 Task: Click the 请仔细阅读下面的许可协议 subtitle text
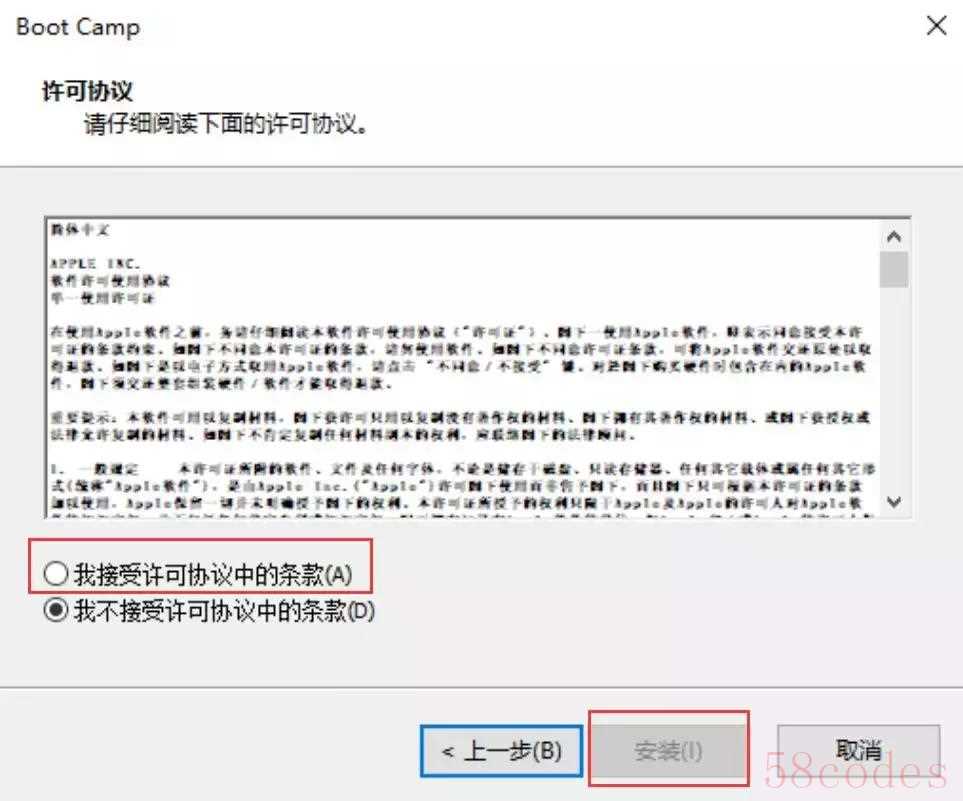click(226, 125)
